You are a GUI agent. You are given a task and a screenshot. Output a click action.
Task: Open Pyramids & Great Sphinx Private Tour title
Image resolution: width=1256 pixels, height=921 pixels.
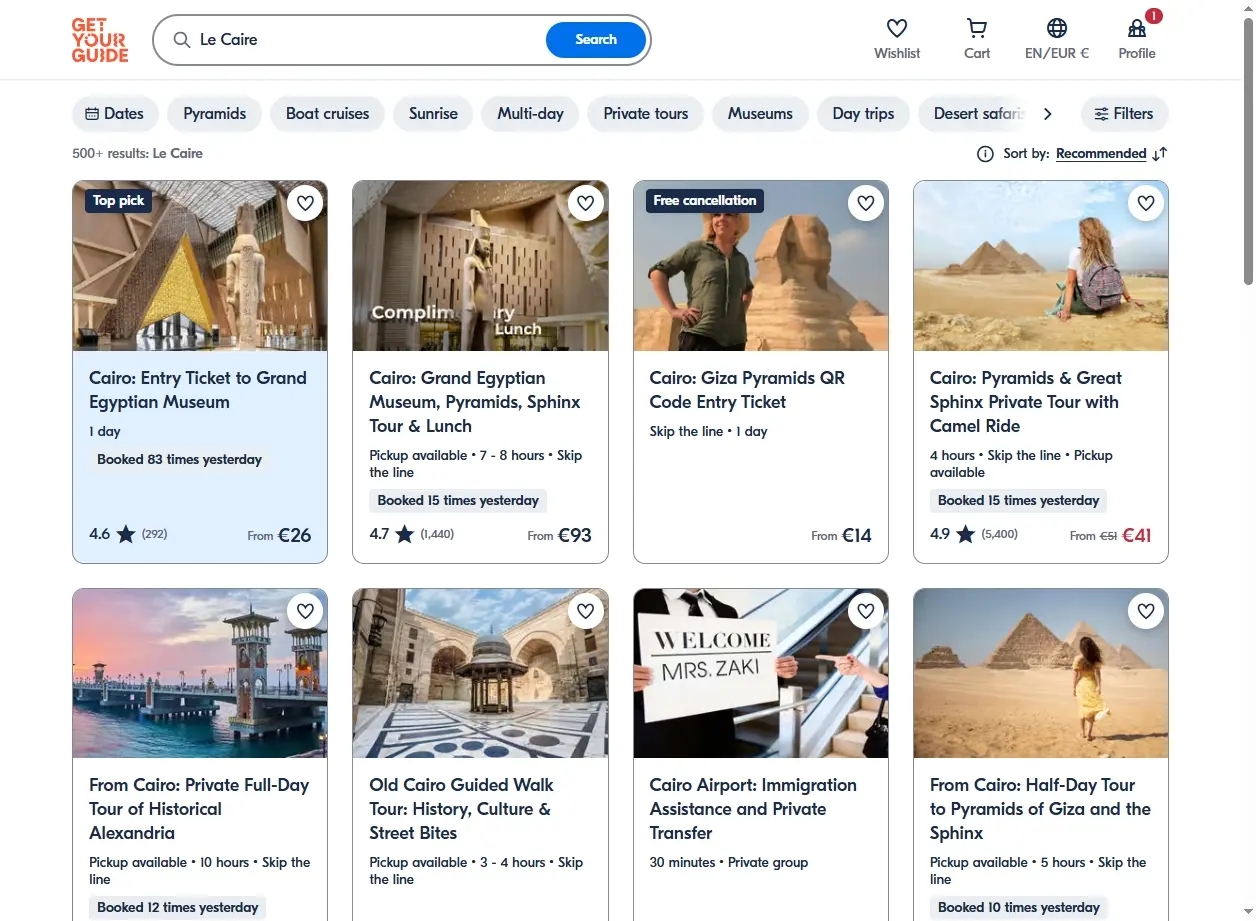pyautogui.click(x=1026, y=402)
